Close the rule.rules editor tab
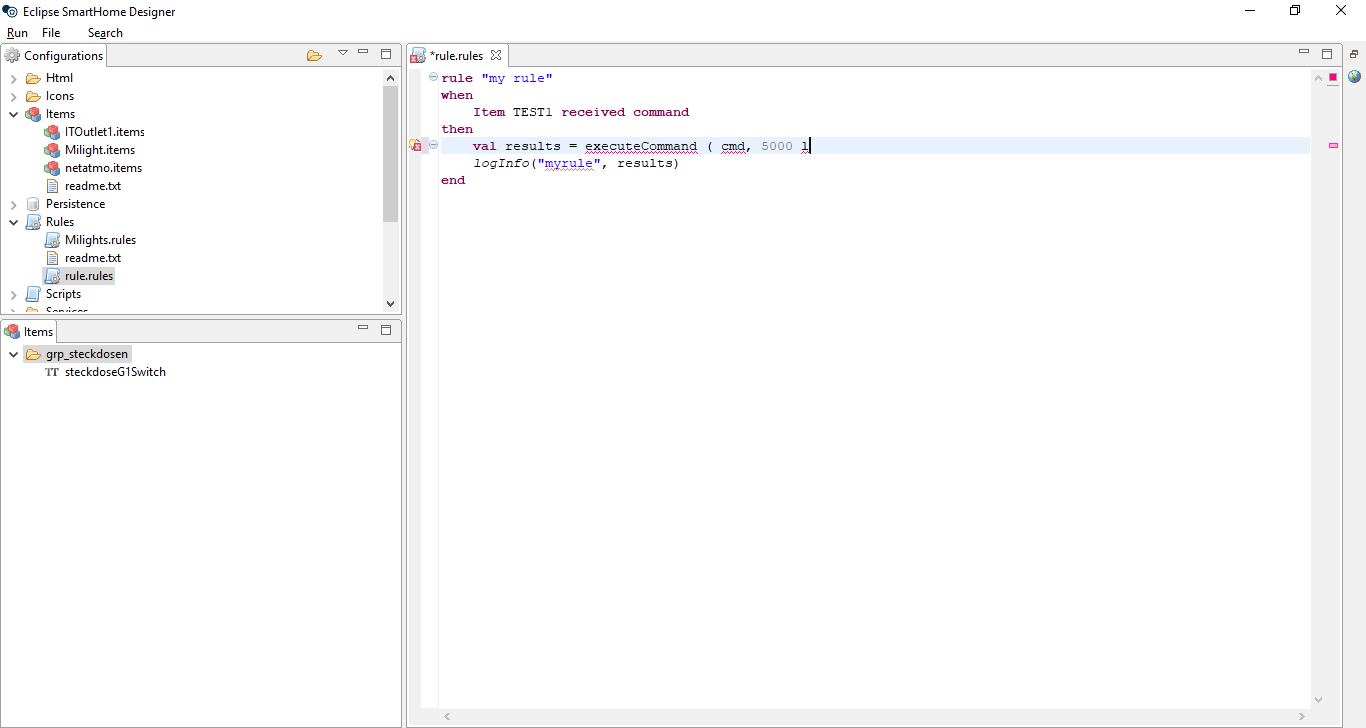This screenshot has height=728, width=1366. (x=495, y=55)
